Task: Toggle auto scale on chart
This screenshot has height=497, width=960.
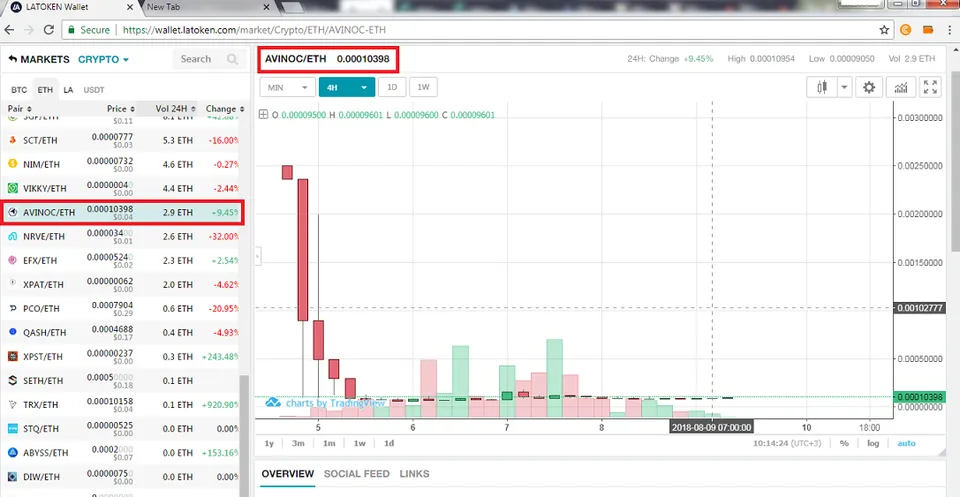Action: point(906,443)
